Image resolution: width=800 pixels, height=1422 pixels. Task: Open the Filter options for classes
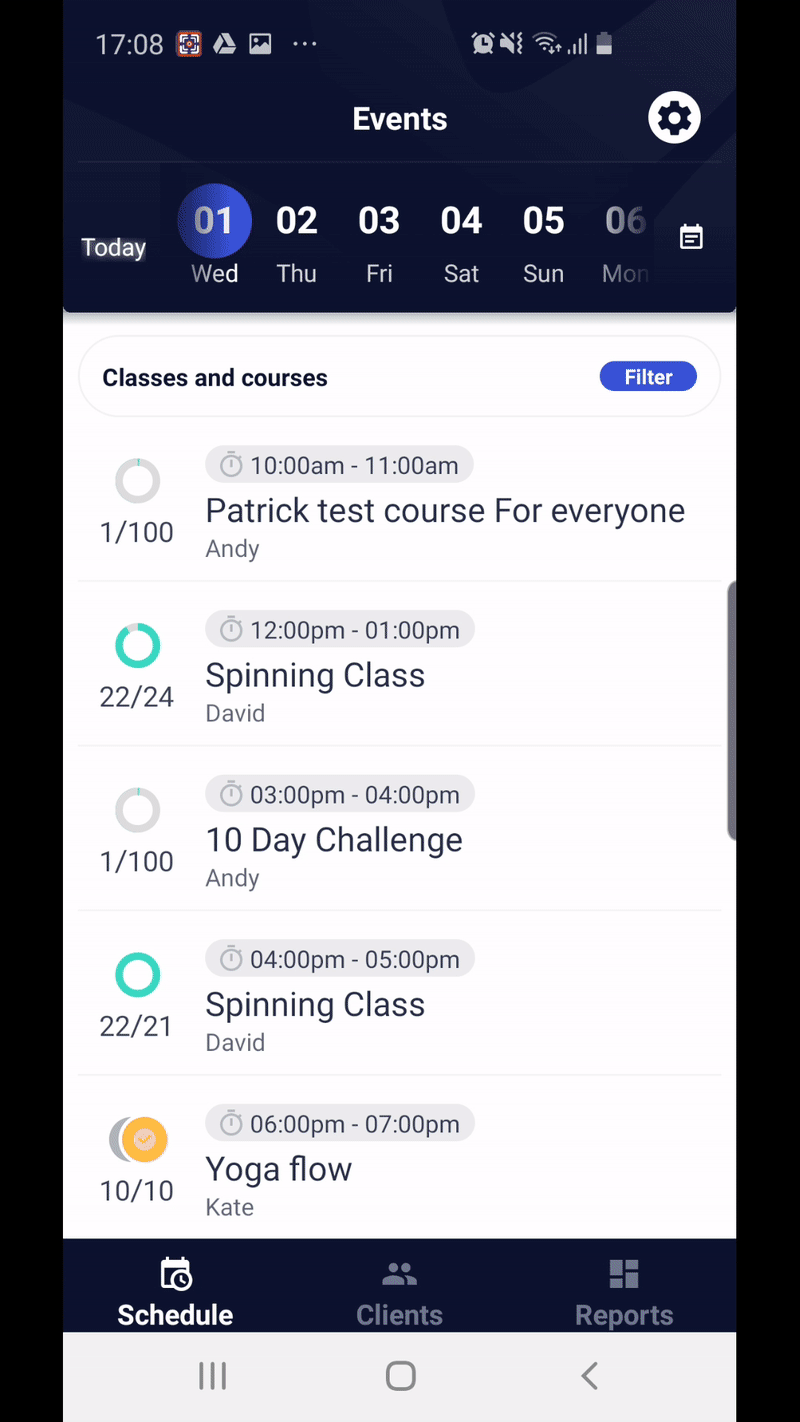pos(648,377)
